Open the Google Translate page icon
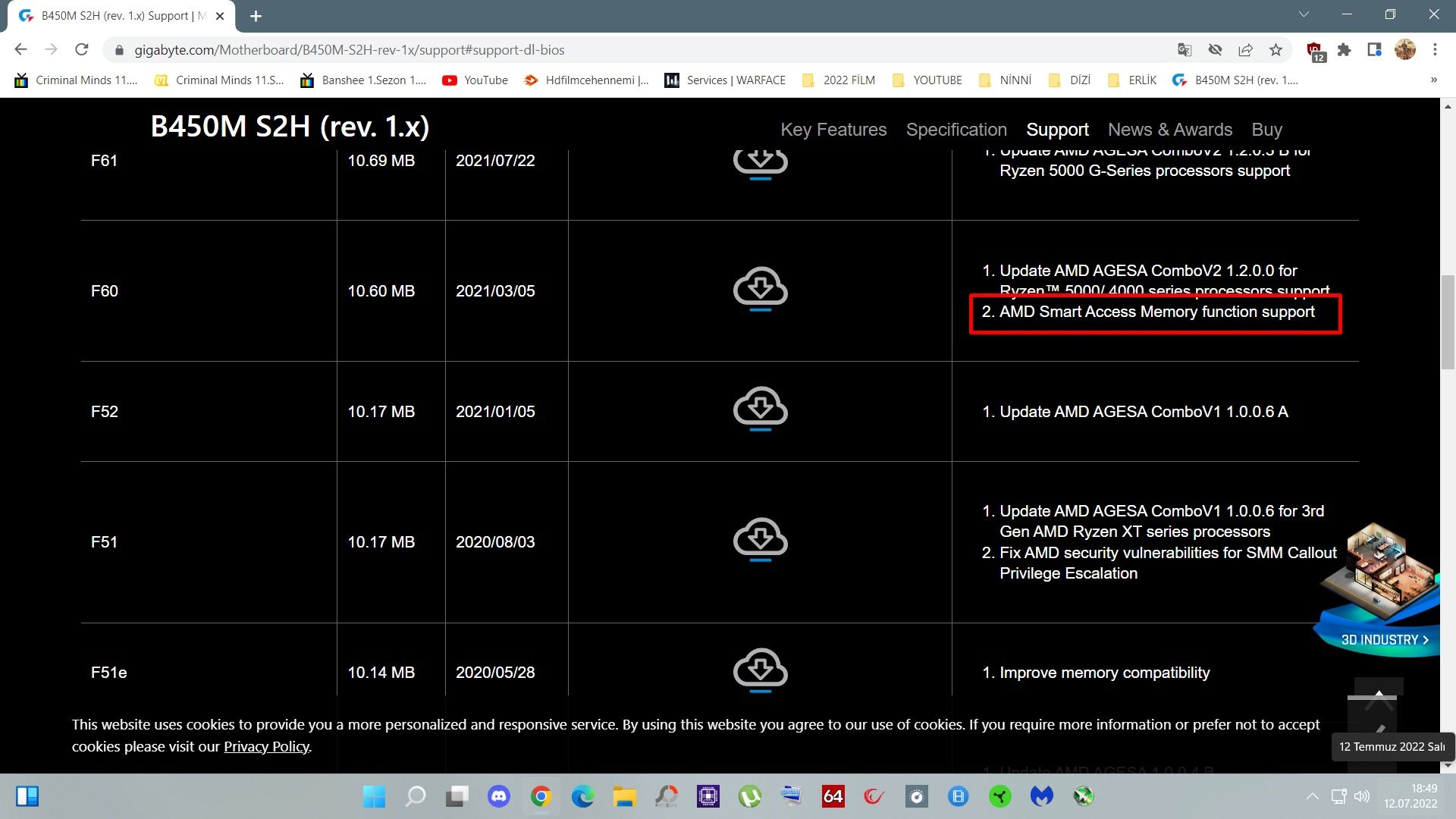The width and height of the screenshot is (1456, 819). pyautogui.click(x=1185, y=50)
